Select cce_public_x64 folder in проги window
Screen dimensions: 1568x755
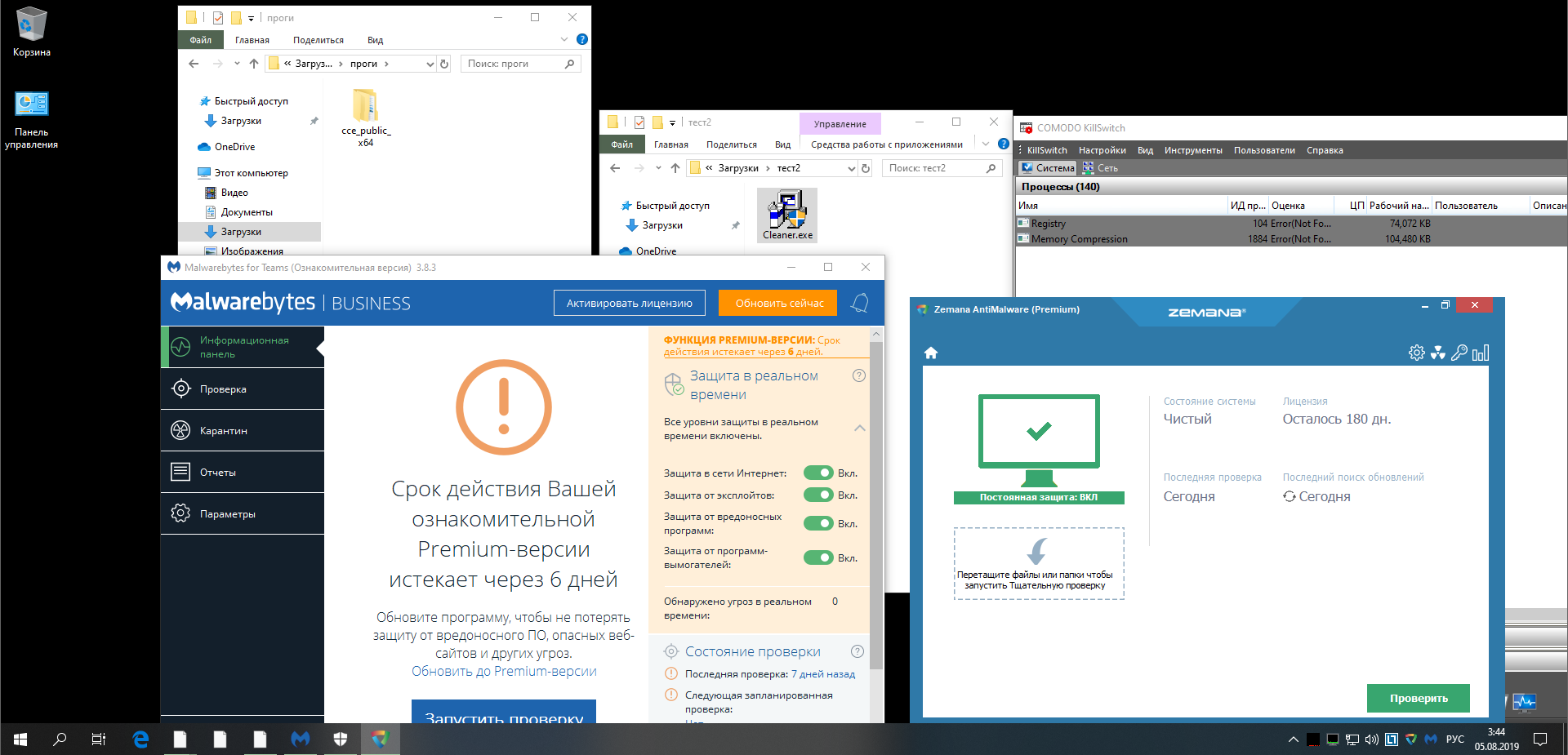(366, 119)
